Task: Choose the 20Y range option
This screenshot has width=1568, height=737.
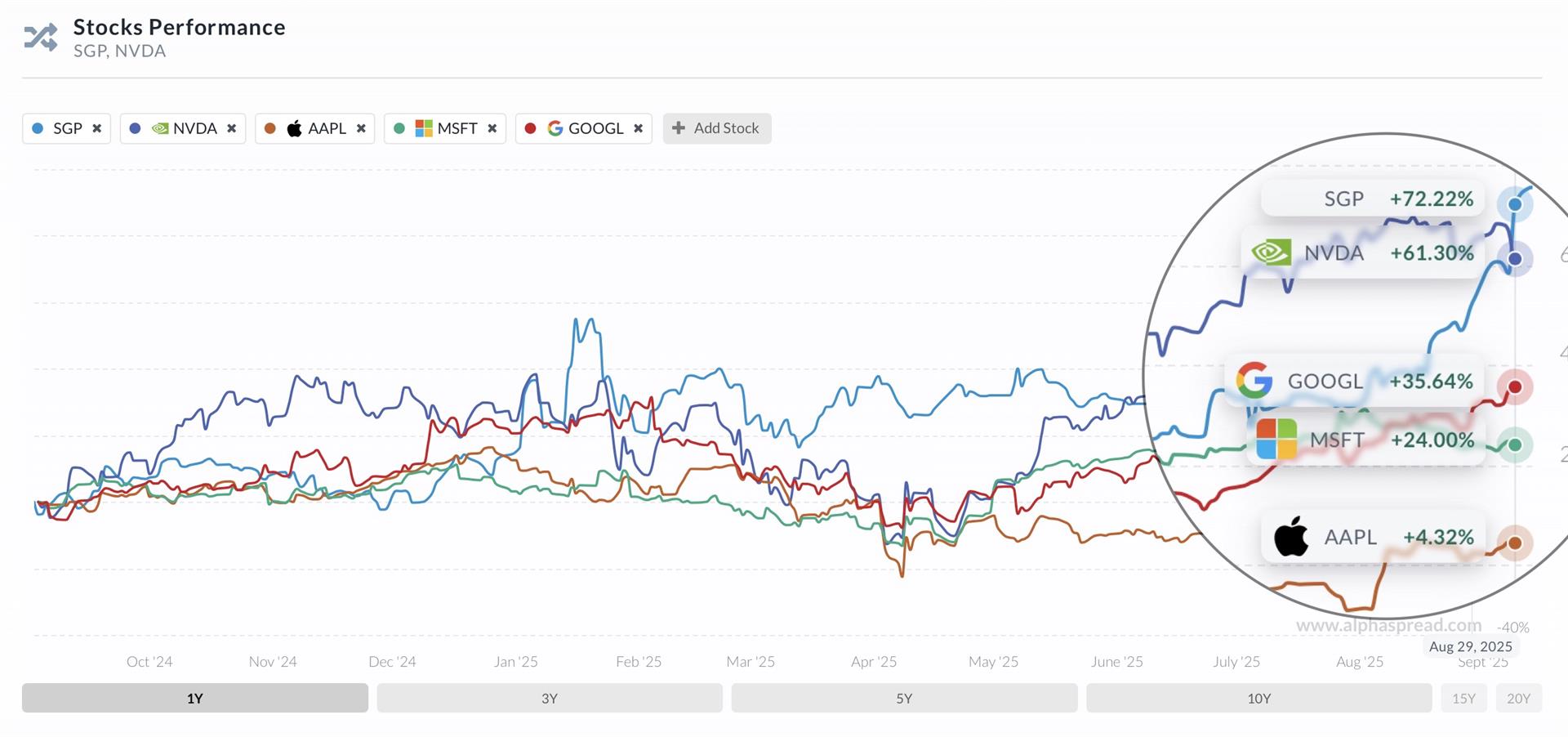Action: click(1518, 698)
